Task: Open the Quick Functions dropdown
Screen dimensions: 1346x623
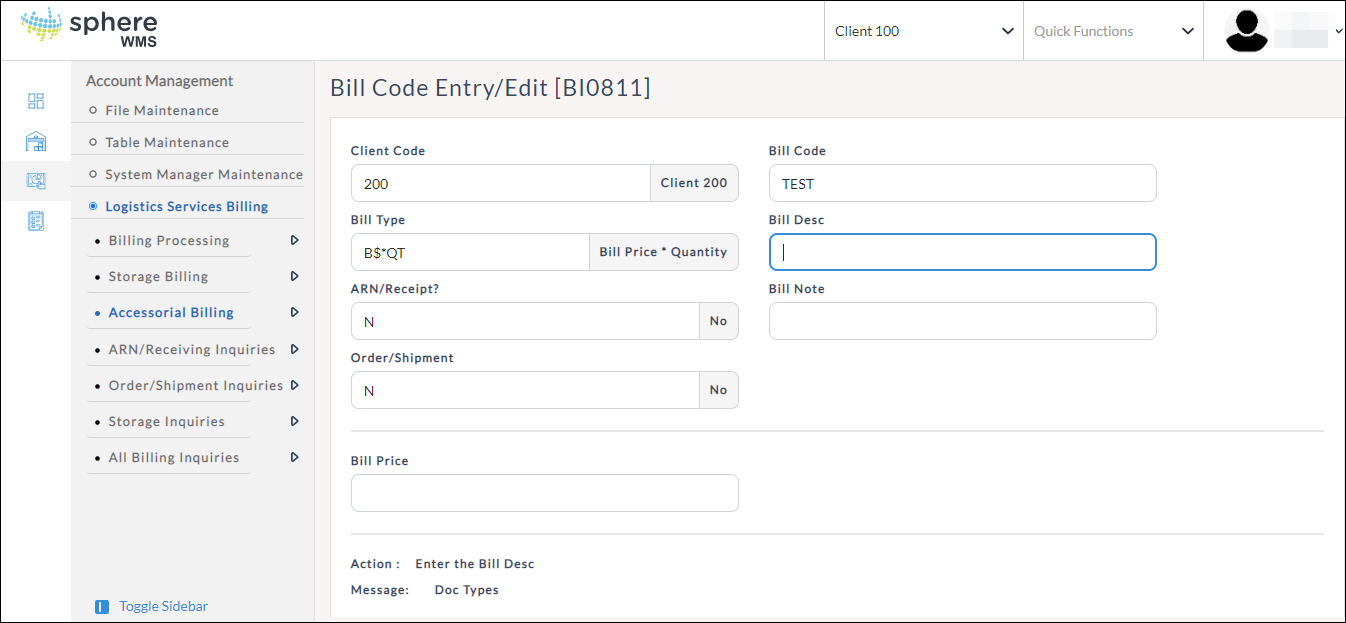Action: click(x=1113, y=31)
